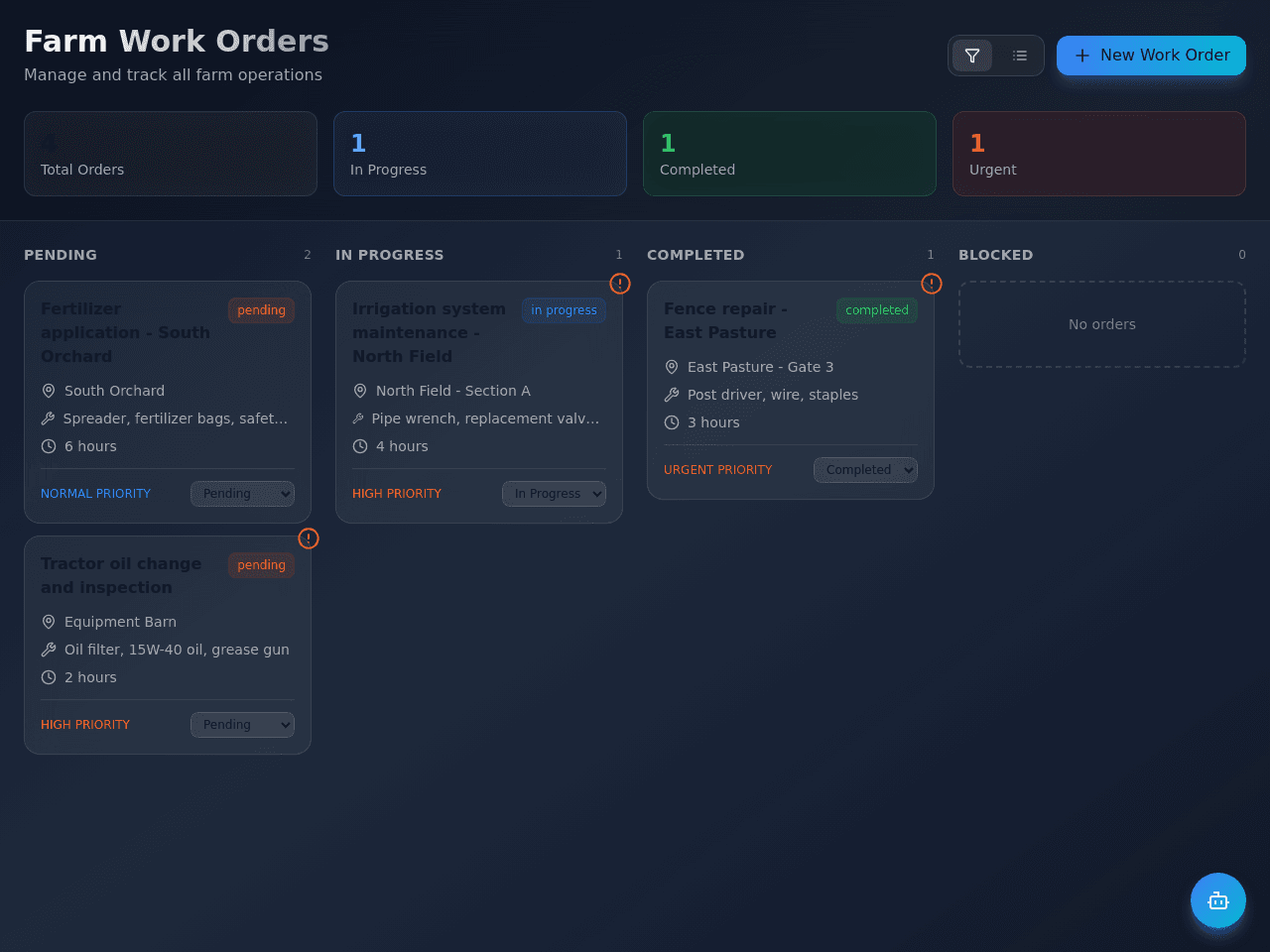Click location pin beside East Pasture - Gate 3
The image size is (1270, 952).
coord(672,367)
